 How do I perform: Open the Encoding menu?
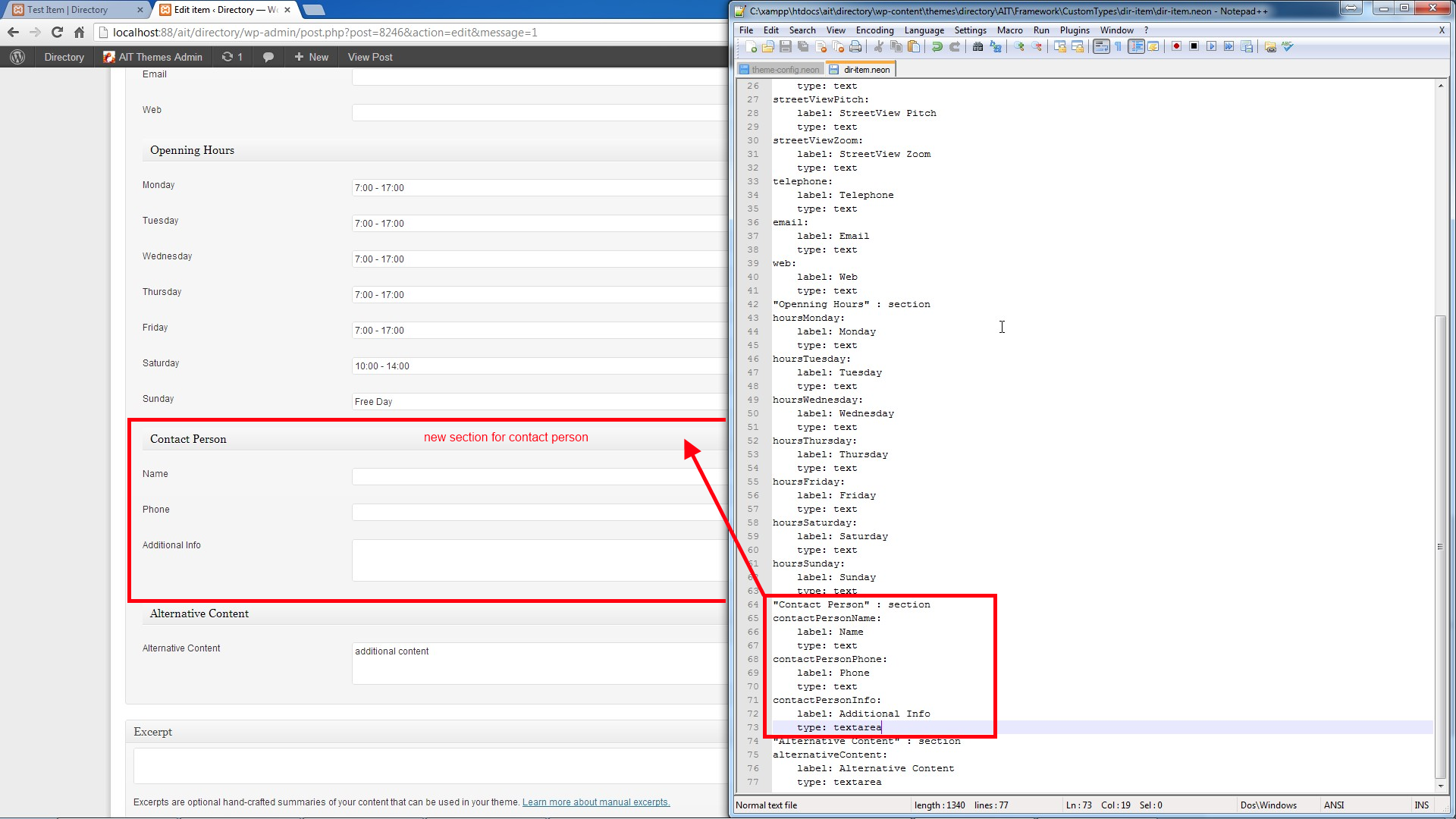(874, 30)
